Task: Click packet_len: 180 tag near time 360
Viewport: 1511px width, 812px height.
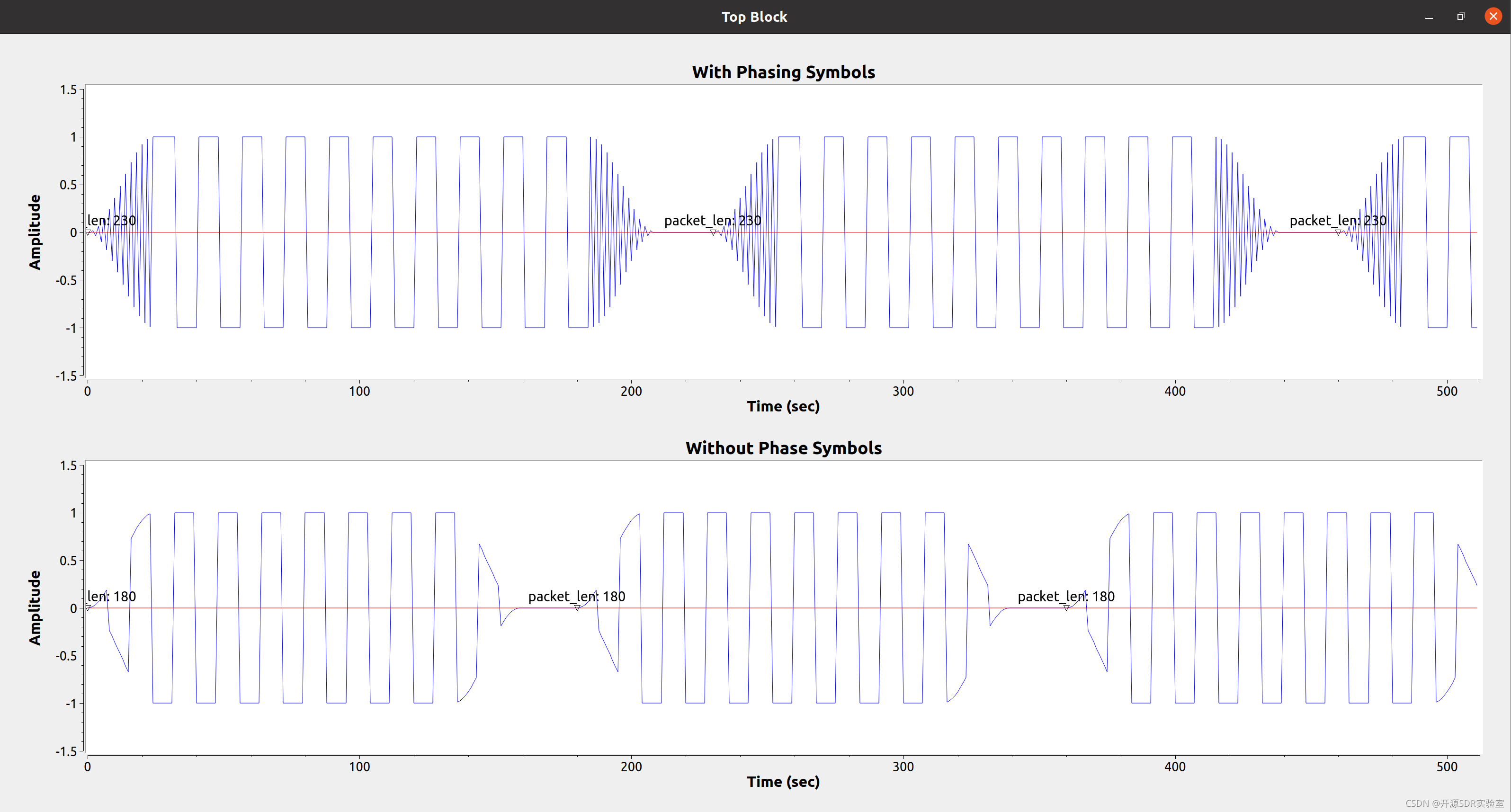Action: [x=1066, y=597]
